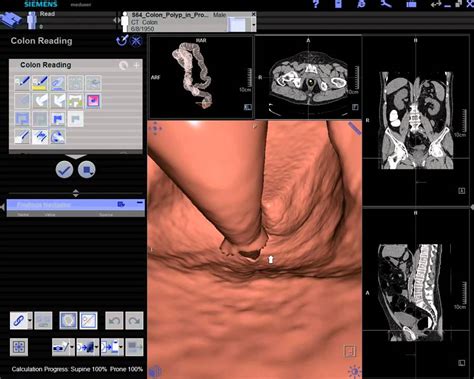Expand the tool panel downward triangle
Viewport: 474px width, 379px height.
(x=76, y=156)
